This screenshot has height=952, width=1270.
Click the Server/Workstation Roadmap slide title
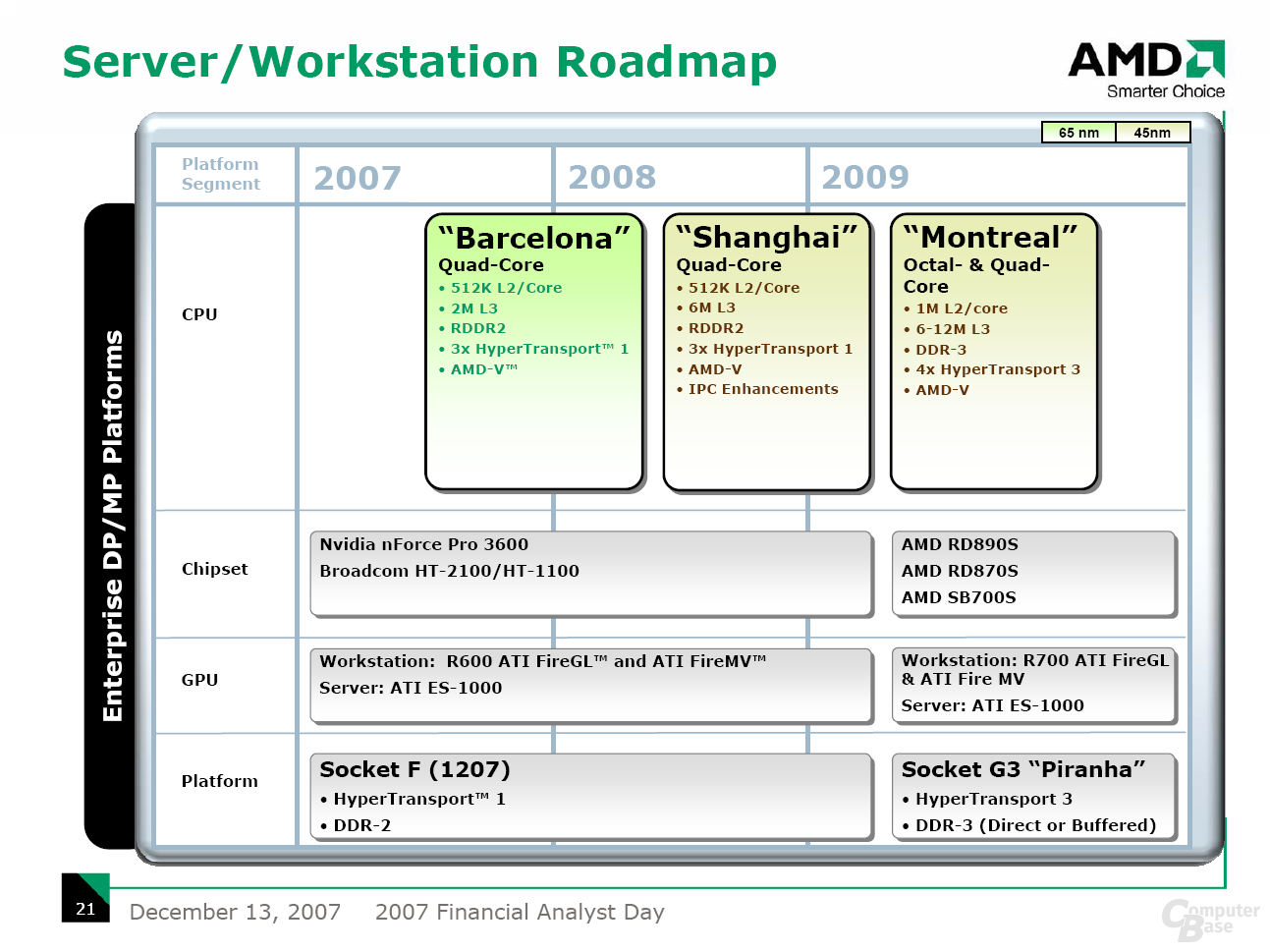[x=419, y=62]
